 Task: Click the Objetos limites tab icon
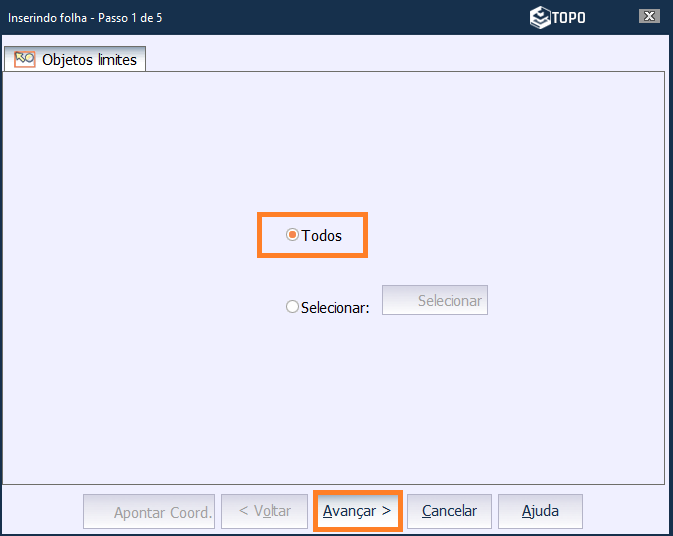coord(25,59)
